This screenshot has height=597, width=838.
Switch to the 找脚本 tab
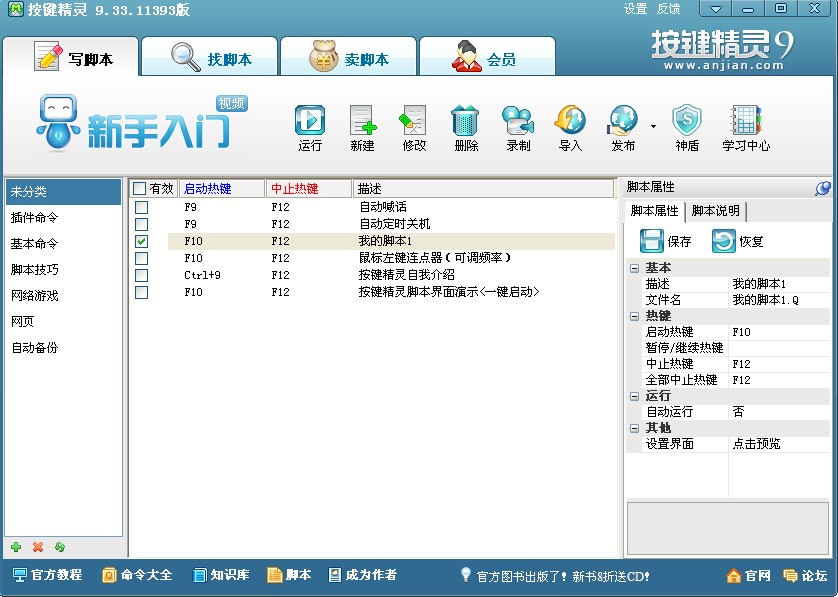coord(210,57)
